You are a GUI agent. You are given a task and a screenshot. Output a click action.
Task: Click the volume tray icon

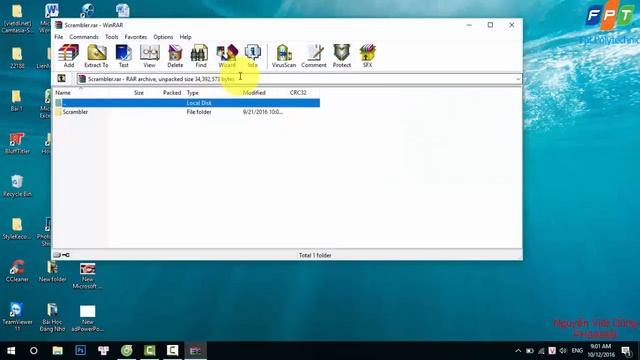tap(564, 351)
